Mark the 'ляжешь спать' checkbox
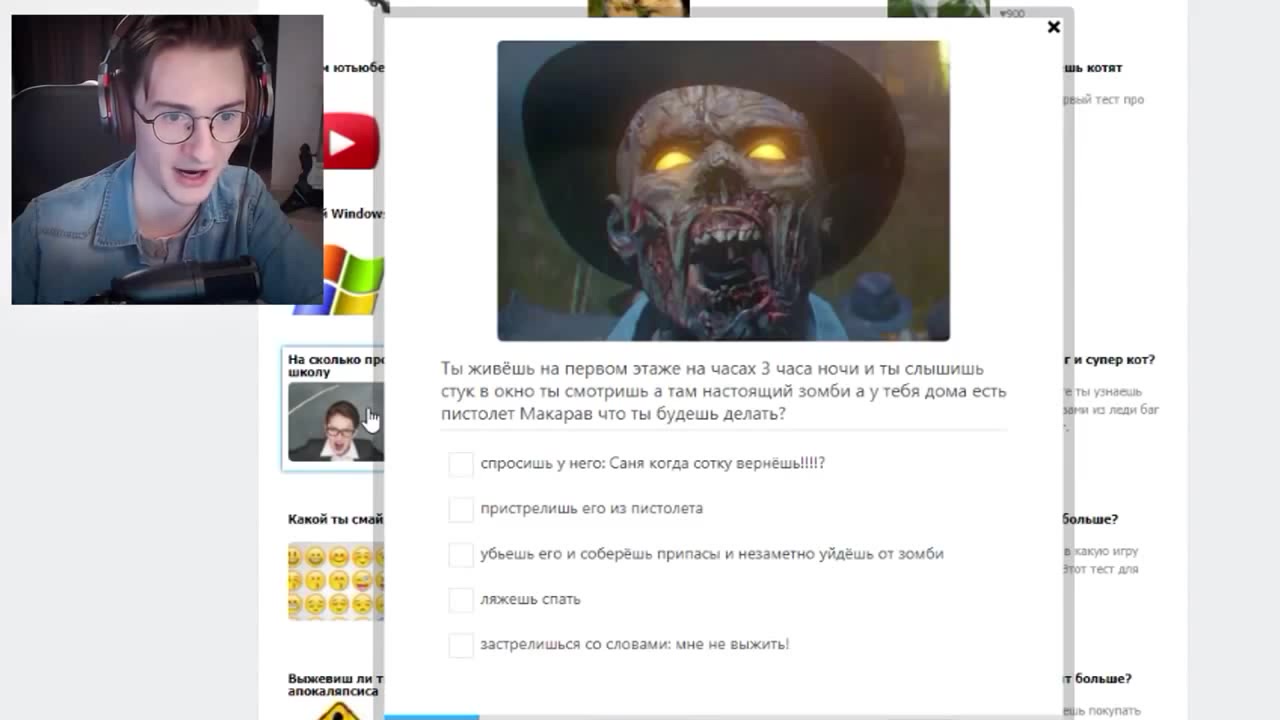Image resolution: width=1280 pixels, height=720 pixels. [x=460, y=600]
